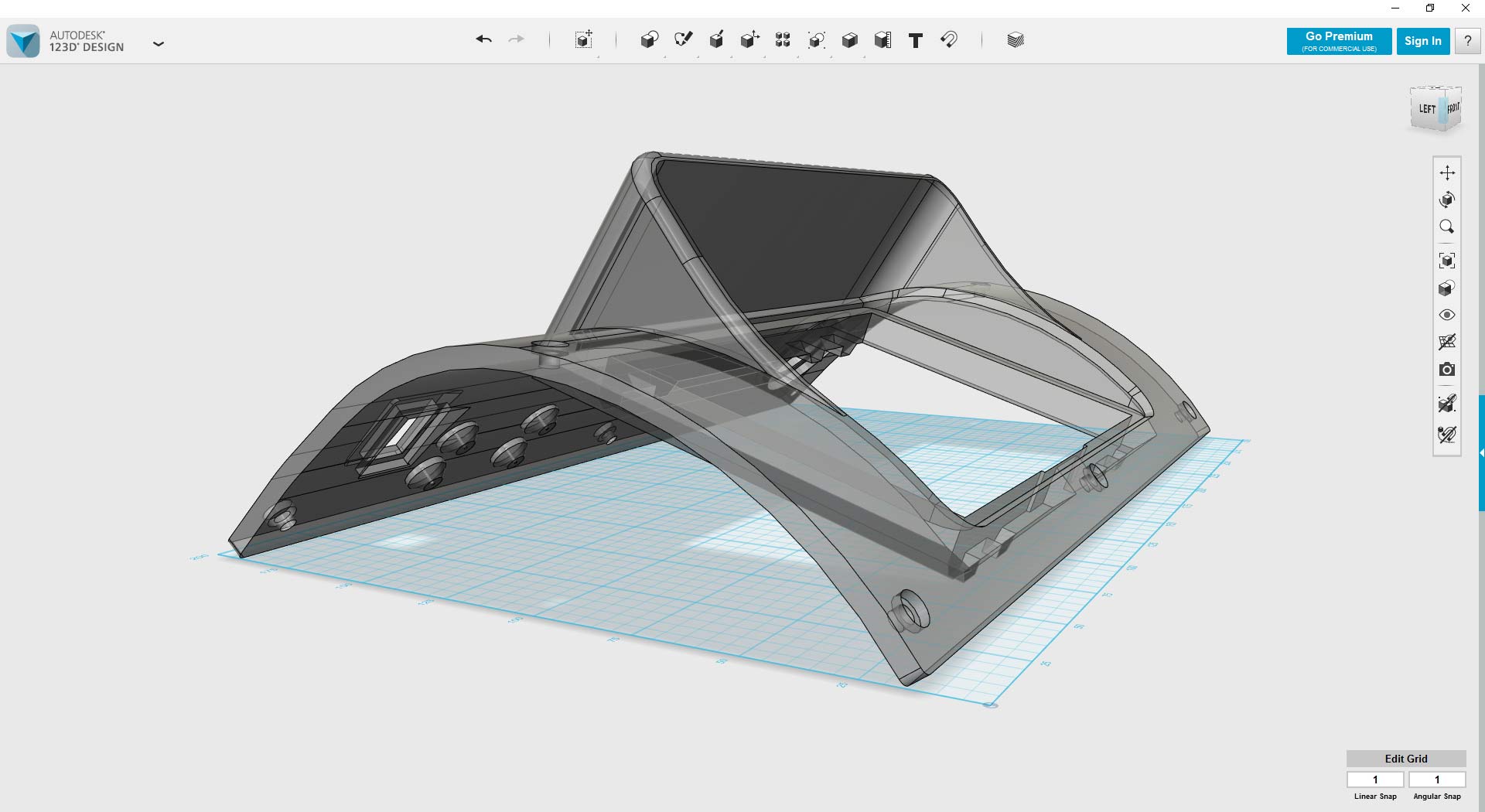
Task: Select the Text tool
Action: [x=916, y=40]
